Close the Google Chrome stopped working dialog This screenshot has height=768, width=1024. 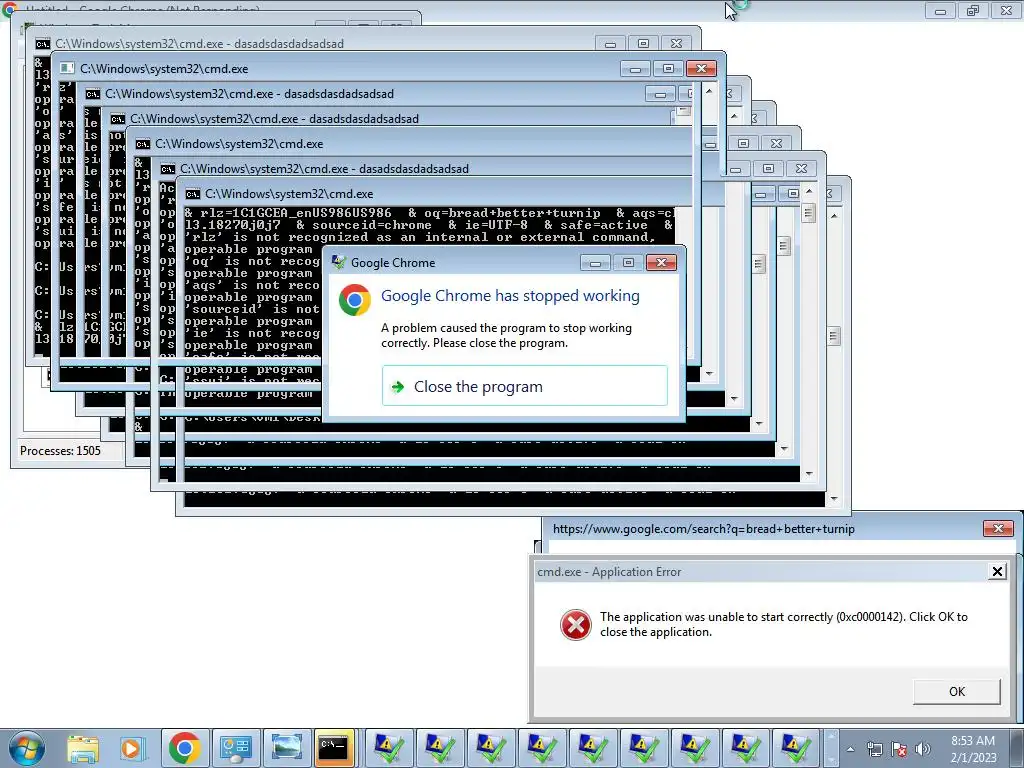pos(661,263)
